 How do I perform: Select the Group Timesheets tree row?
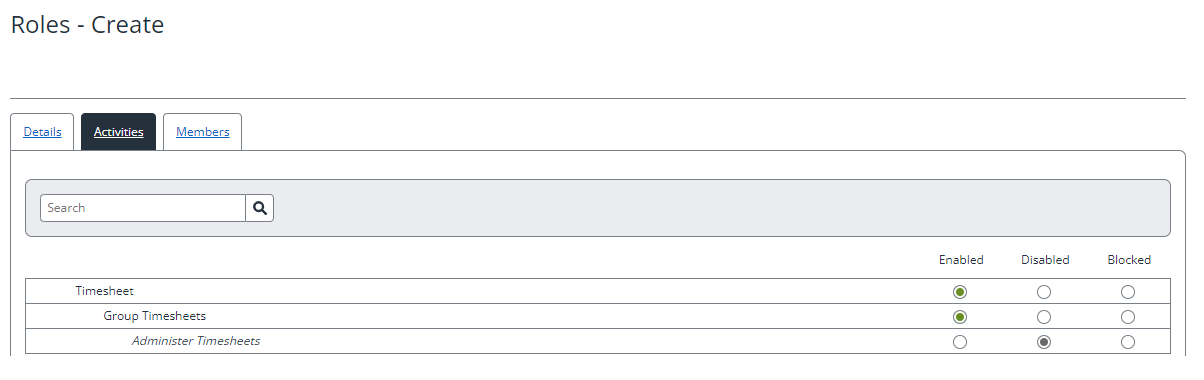coord(597,316)
